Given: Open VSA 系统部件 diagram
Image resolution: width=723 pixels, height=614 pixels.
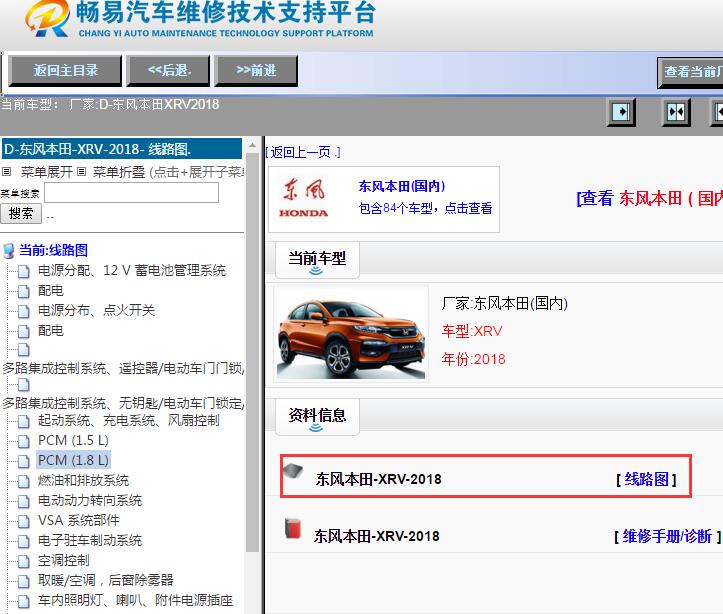Looking at the screenshot, I should 78,520.
